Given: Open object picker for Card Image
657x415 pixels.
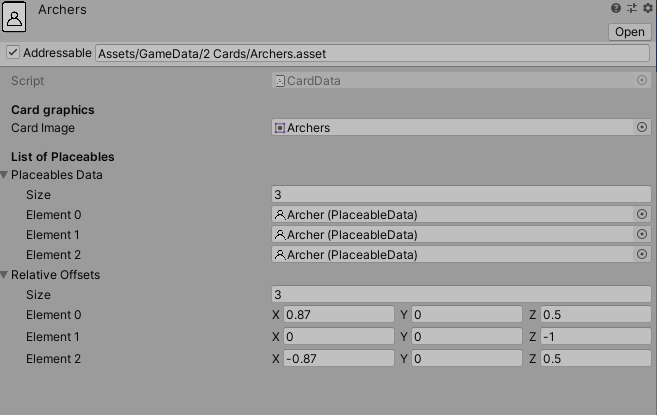Looking at the screenshot, I should 642,127.
